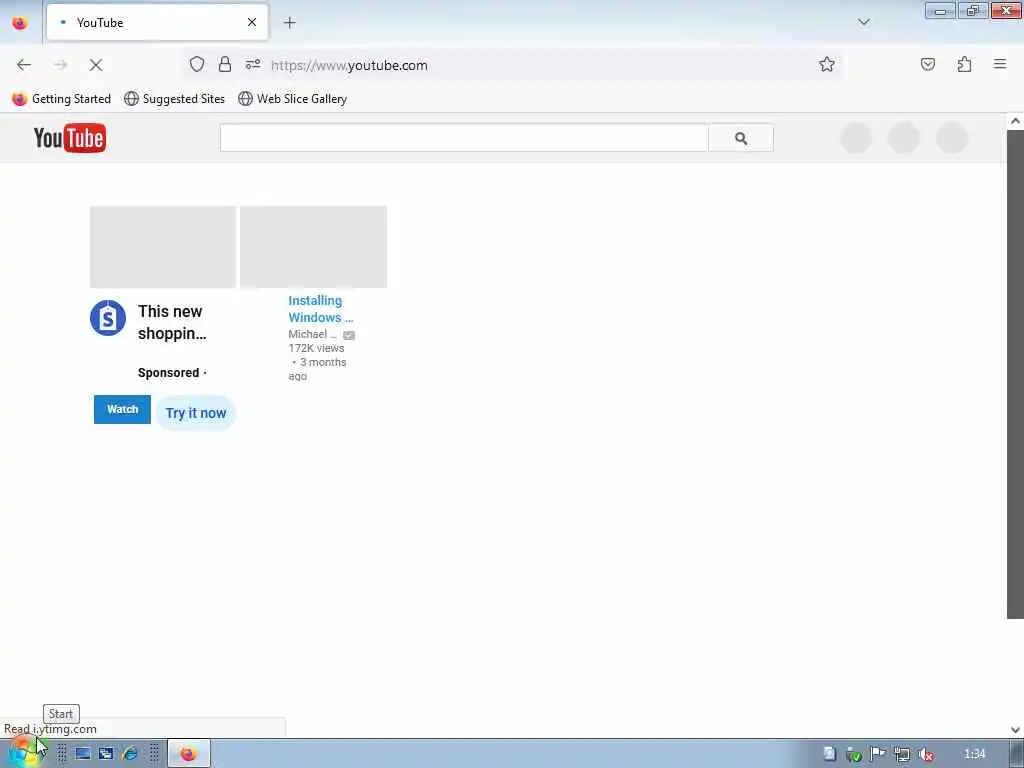Click the sponsored ad thumbnail placeholder
The image size is (1024, 768).
pos(163,247)
